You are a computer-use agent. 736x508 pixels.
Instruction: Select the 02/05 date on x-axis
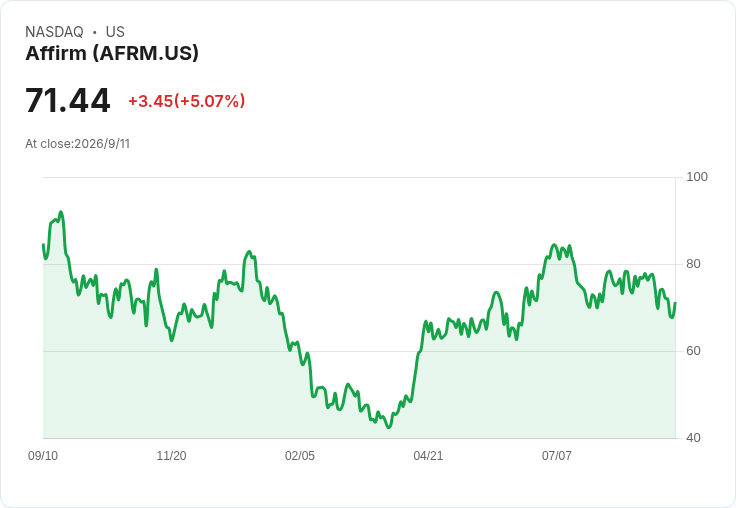click(300, 455)
